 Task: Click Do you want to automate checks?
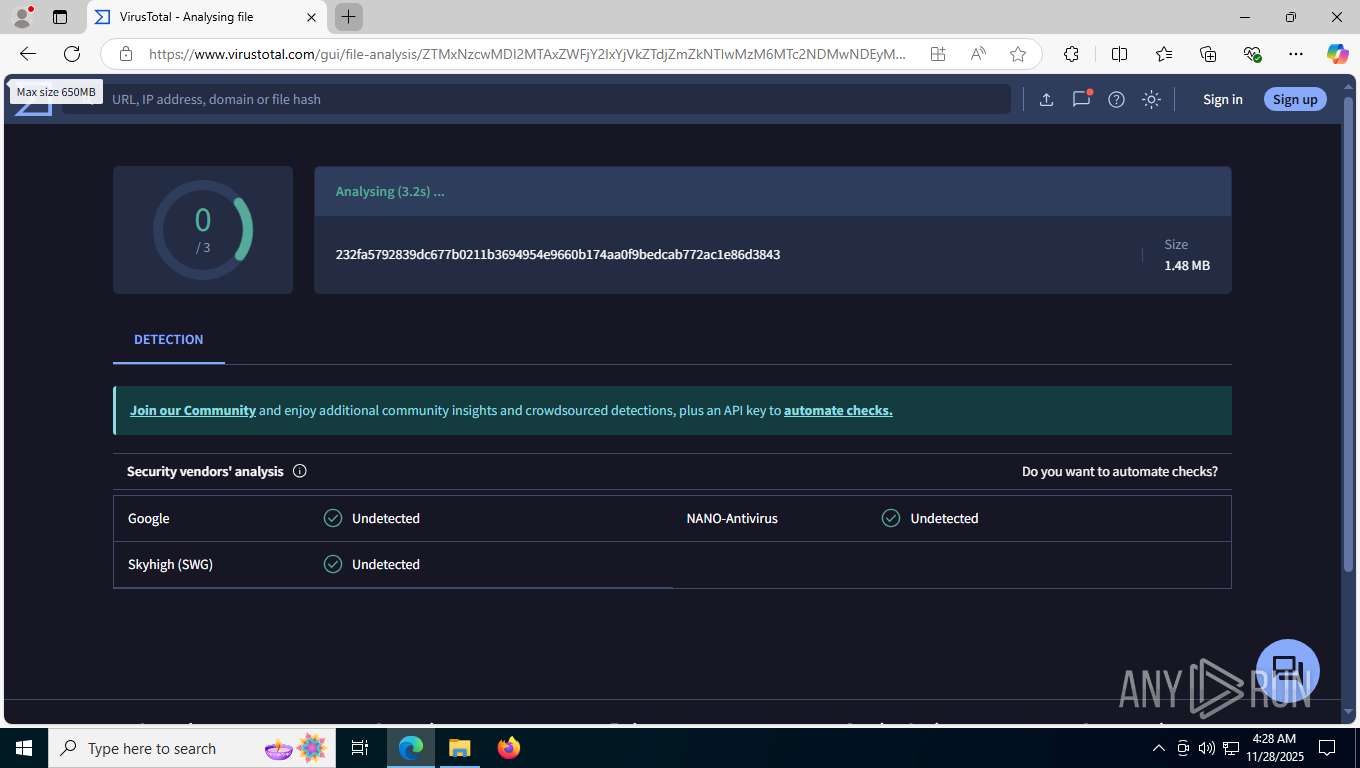pyautogui.click(x=1120, y=471)
